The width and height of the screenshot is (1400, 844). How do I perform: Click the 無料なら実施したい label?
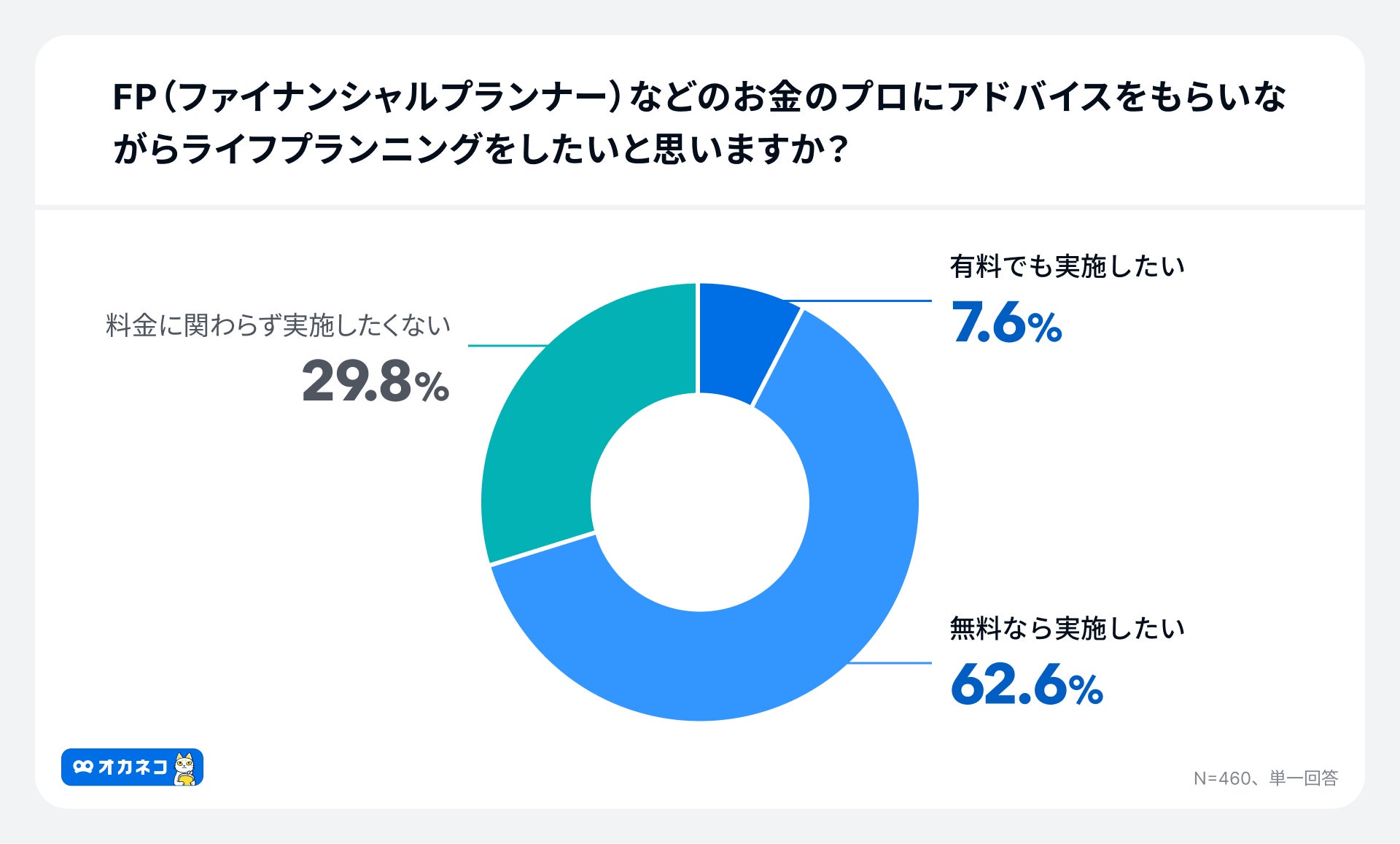[x=1067, y=629]
